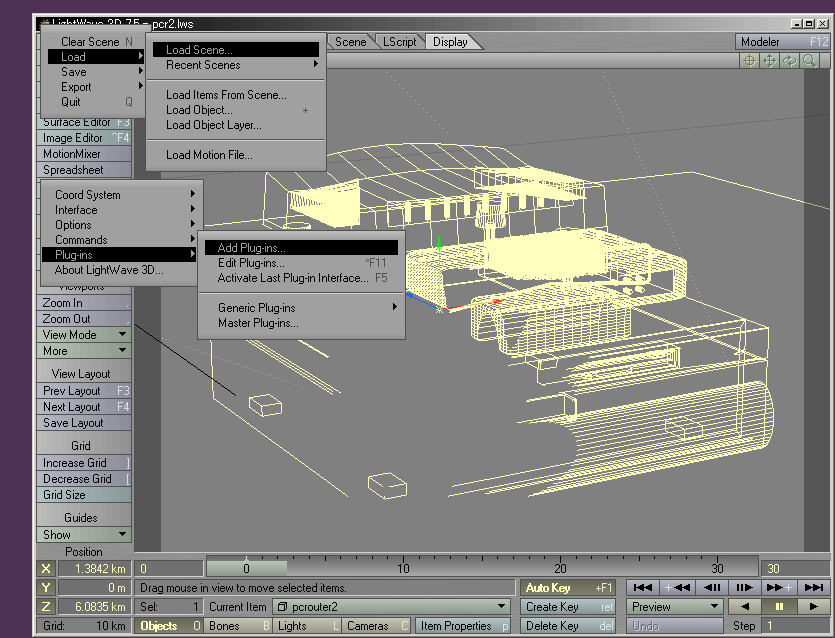Jump to first frame with rewind control

pos(644,587)
